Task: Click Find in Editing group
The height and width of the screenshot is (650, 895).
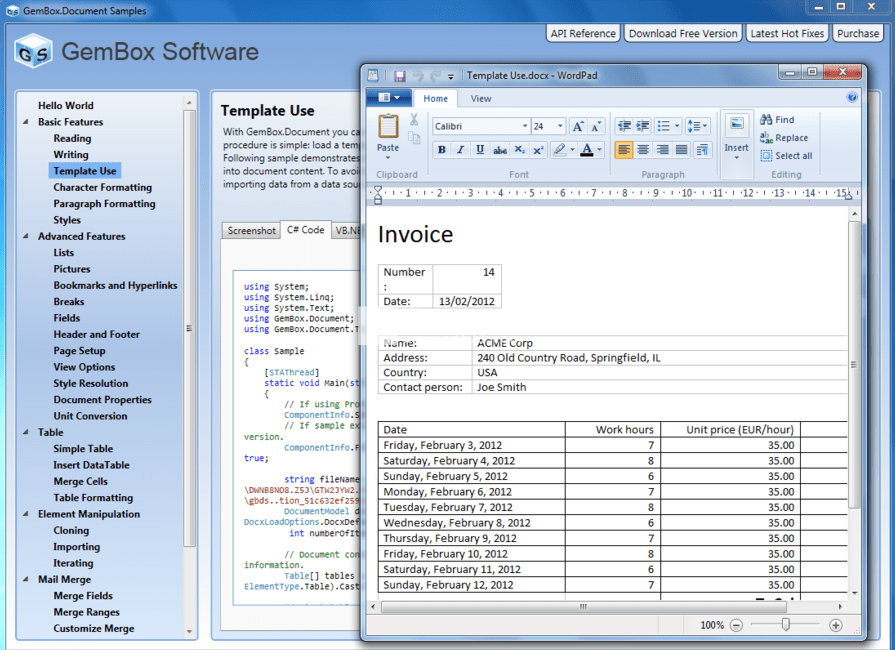Action: pos(777,119)
